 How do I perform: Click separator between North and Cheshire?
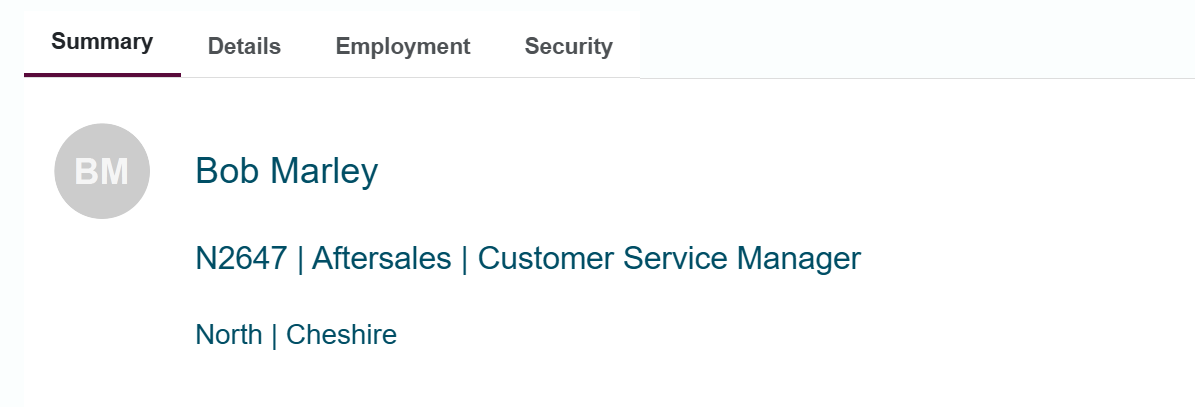[274, 335]
